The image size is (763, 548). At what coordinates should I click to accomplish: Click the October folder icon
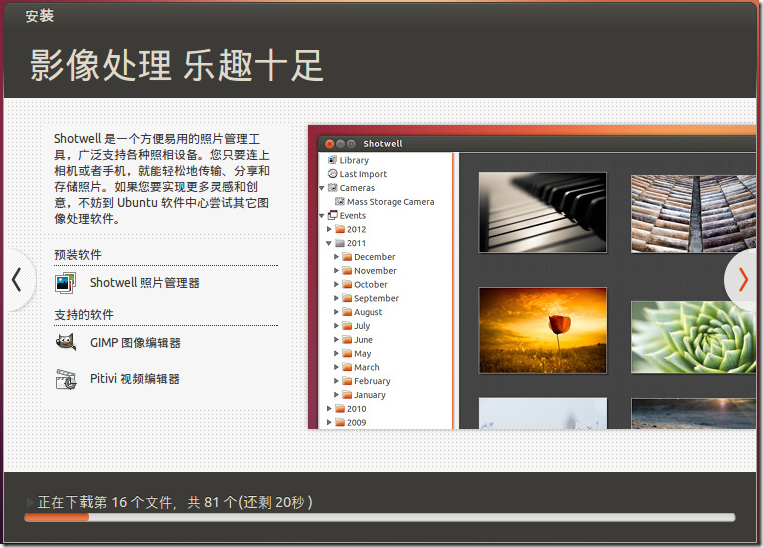coord(347,284)
